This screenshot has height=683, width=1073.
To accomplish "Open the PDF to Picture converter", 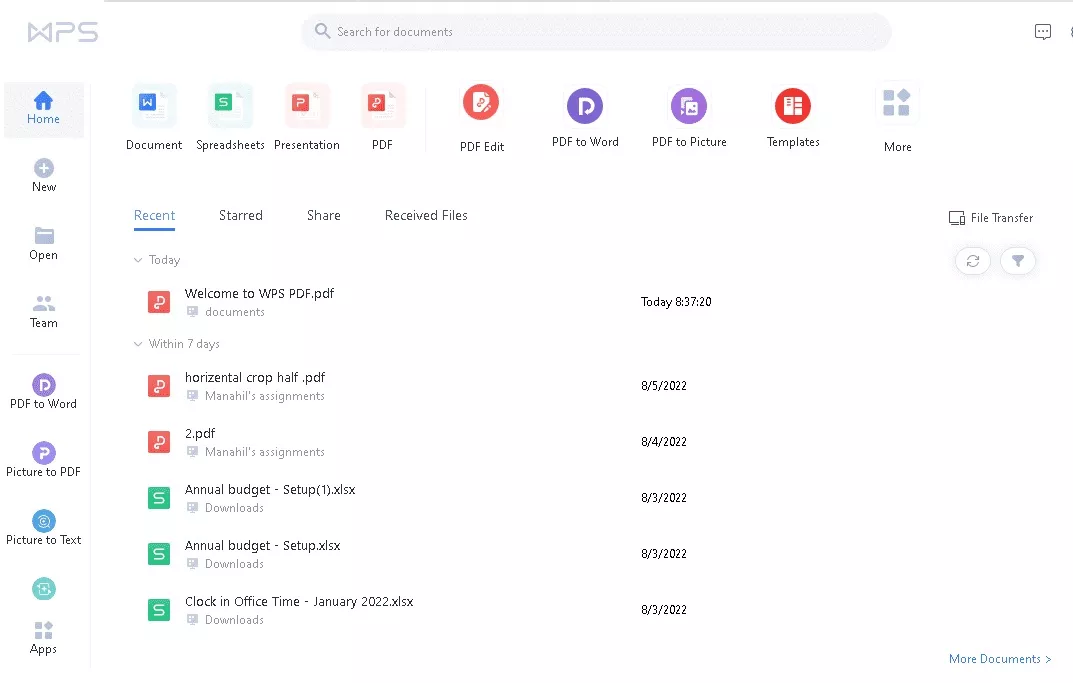I will pos(689,118).
